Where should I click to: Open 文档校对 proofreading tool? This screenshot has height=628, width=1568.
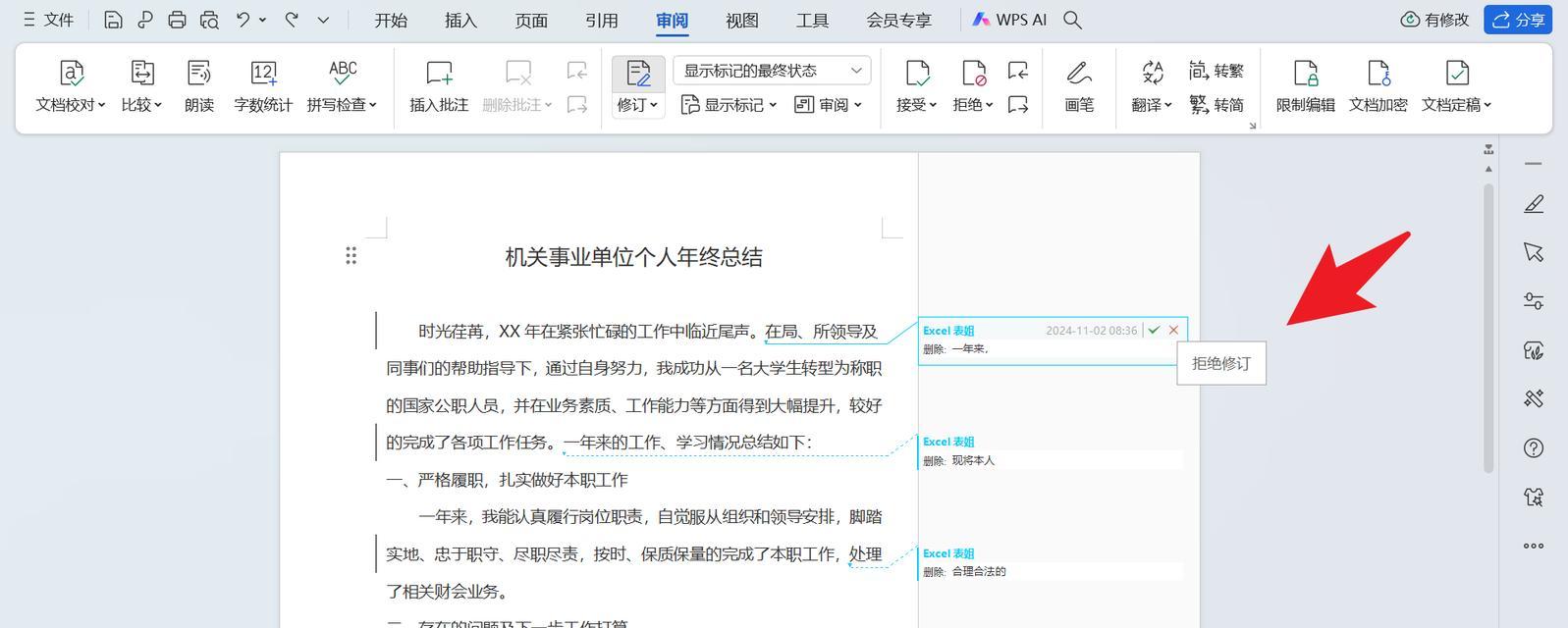71,86
